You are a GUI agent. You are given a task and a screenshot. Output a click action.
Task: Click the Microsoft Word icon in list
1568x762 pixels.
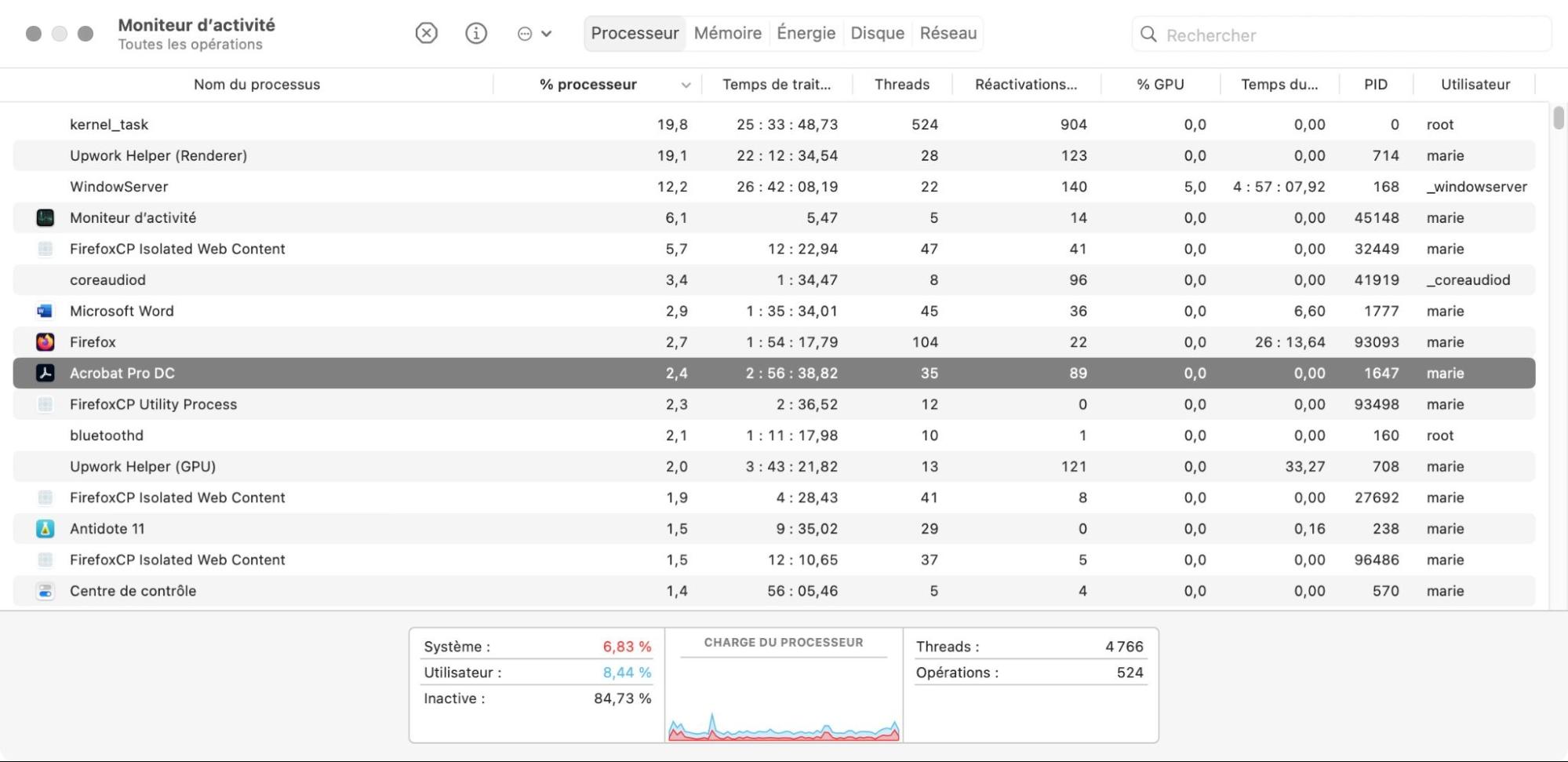pyautogui.click(x=45, y=311)
